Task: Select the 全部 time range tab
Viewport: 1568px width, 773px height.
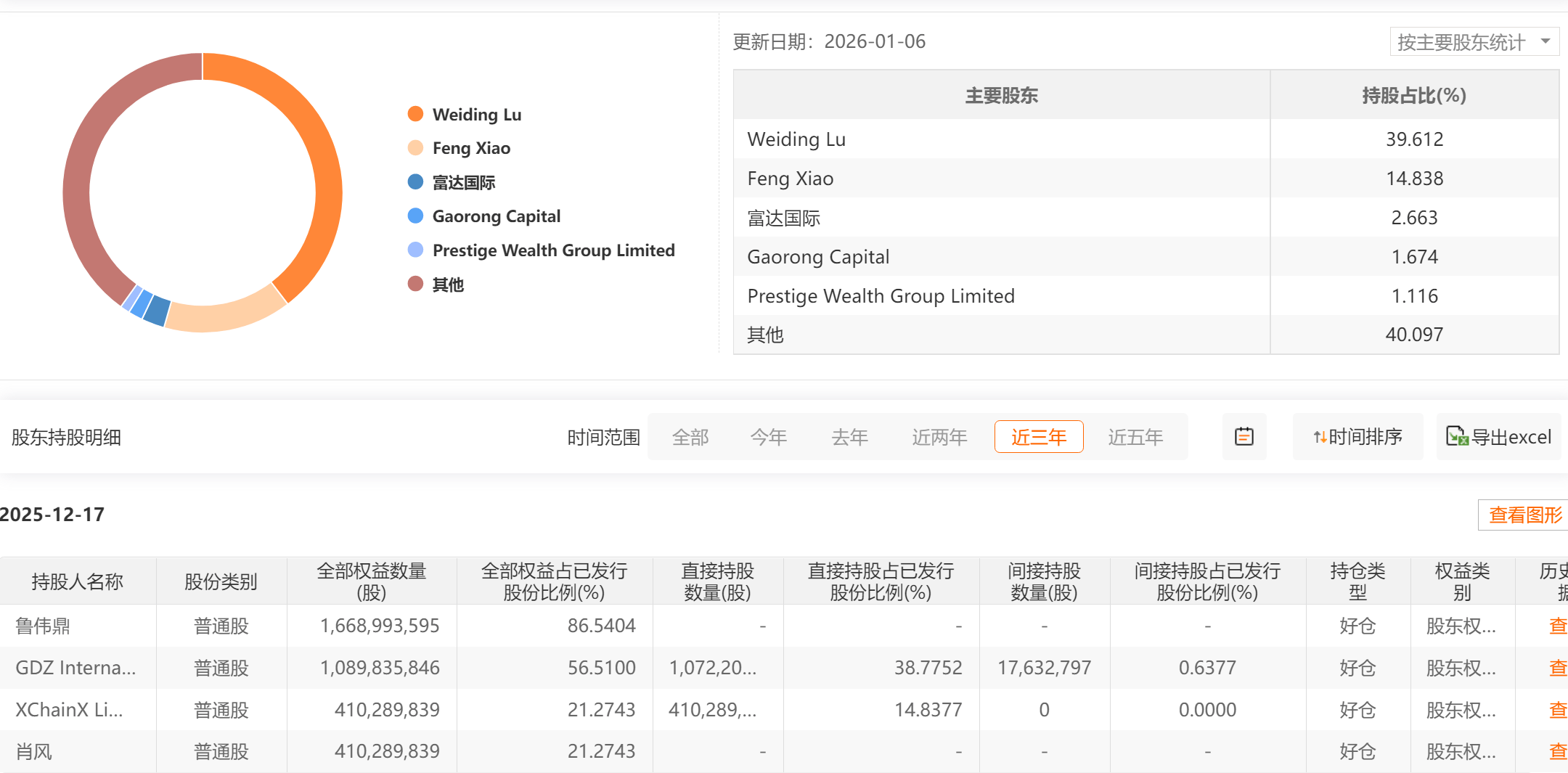Action: pyautogui.click(x=690, y=437)
